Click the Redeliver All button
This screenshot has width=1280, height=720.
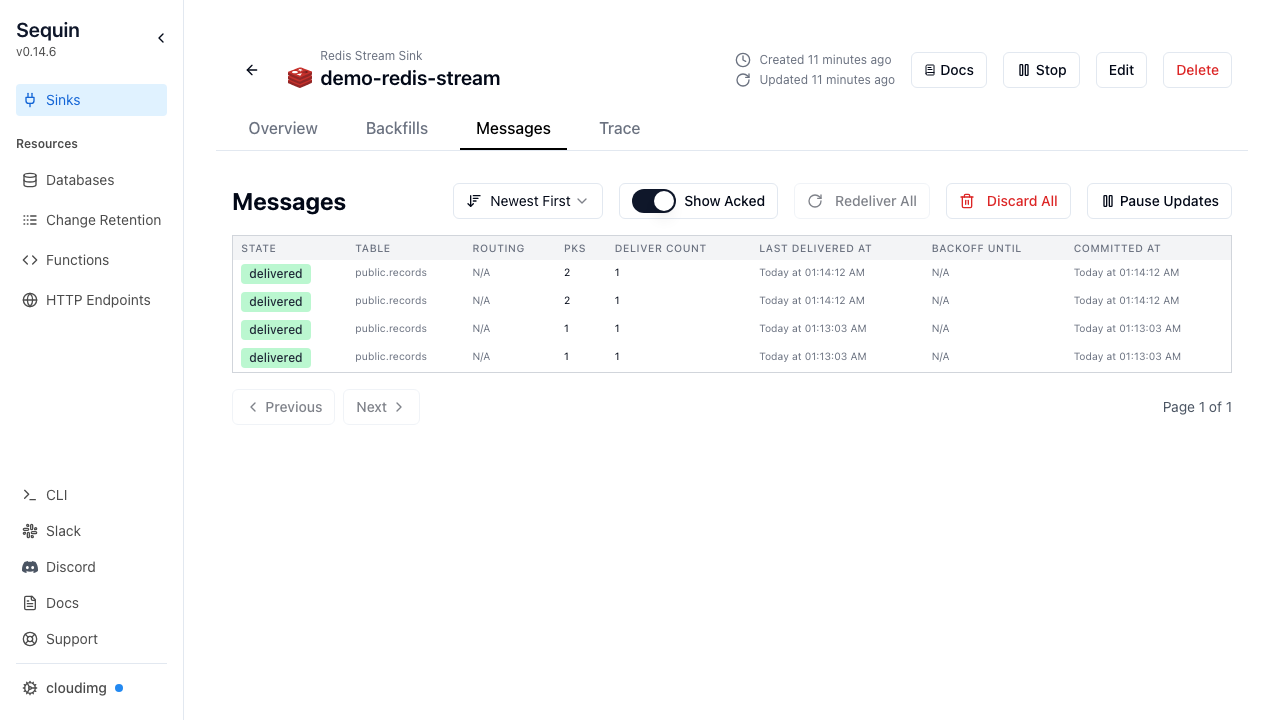click(862, 201)
